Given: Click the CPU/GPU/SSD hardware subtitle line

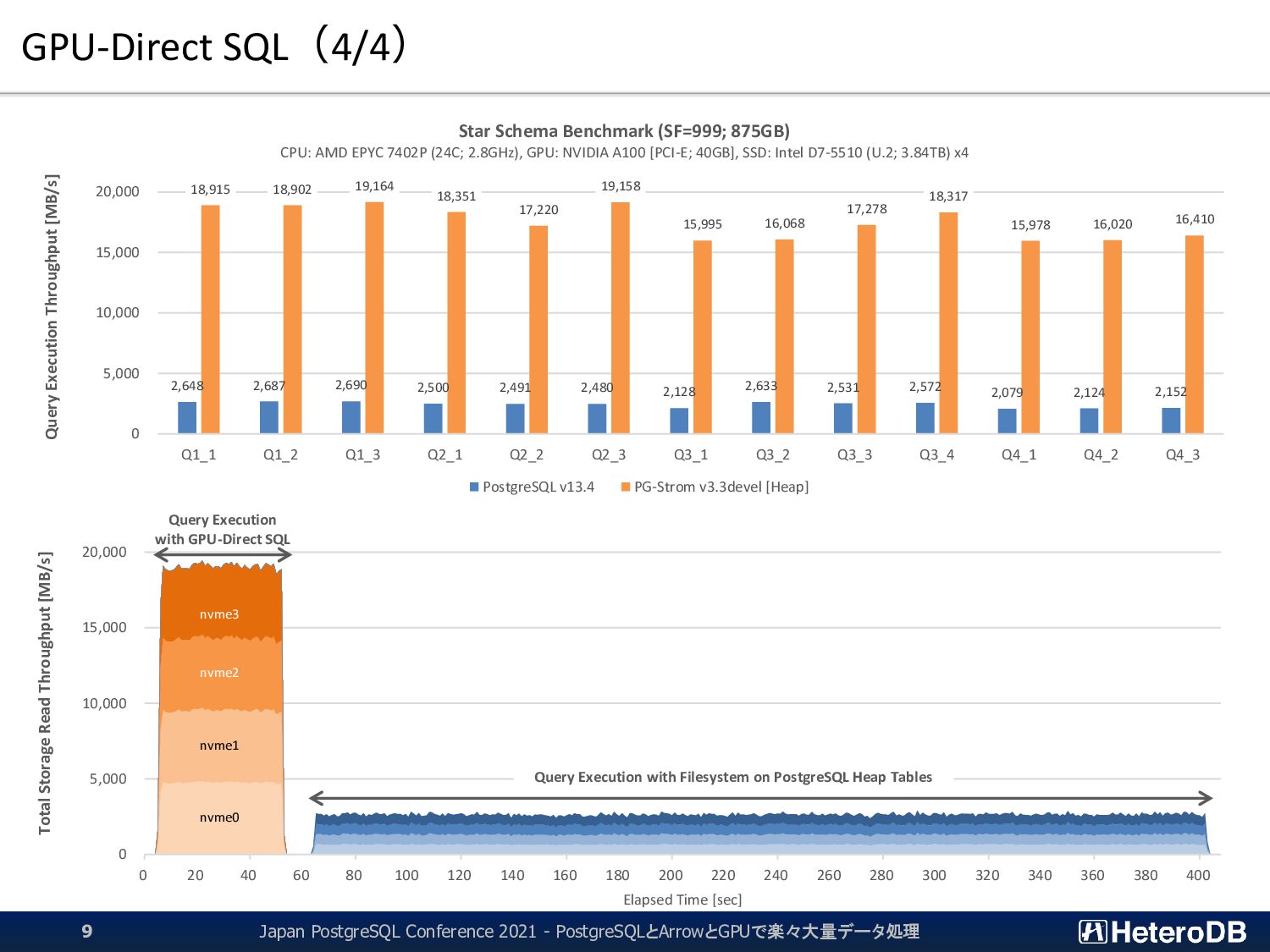Looking at the screenshot, I should pyautogui.click(x=624, y=153).
